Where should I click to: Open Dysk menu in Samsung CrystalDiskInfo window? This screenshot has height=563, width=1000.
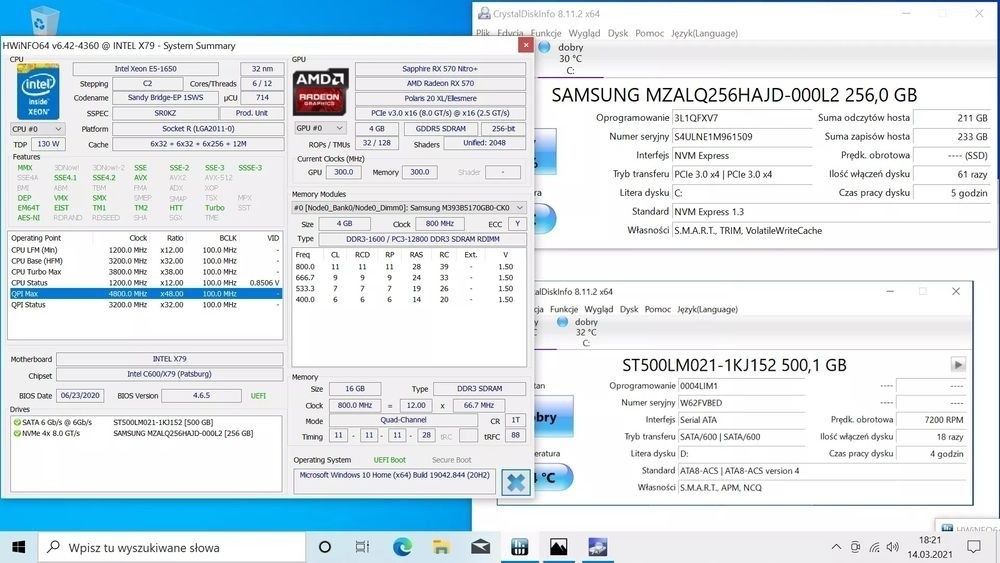point(617,33)
